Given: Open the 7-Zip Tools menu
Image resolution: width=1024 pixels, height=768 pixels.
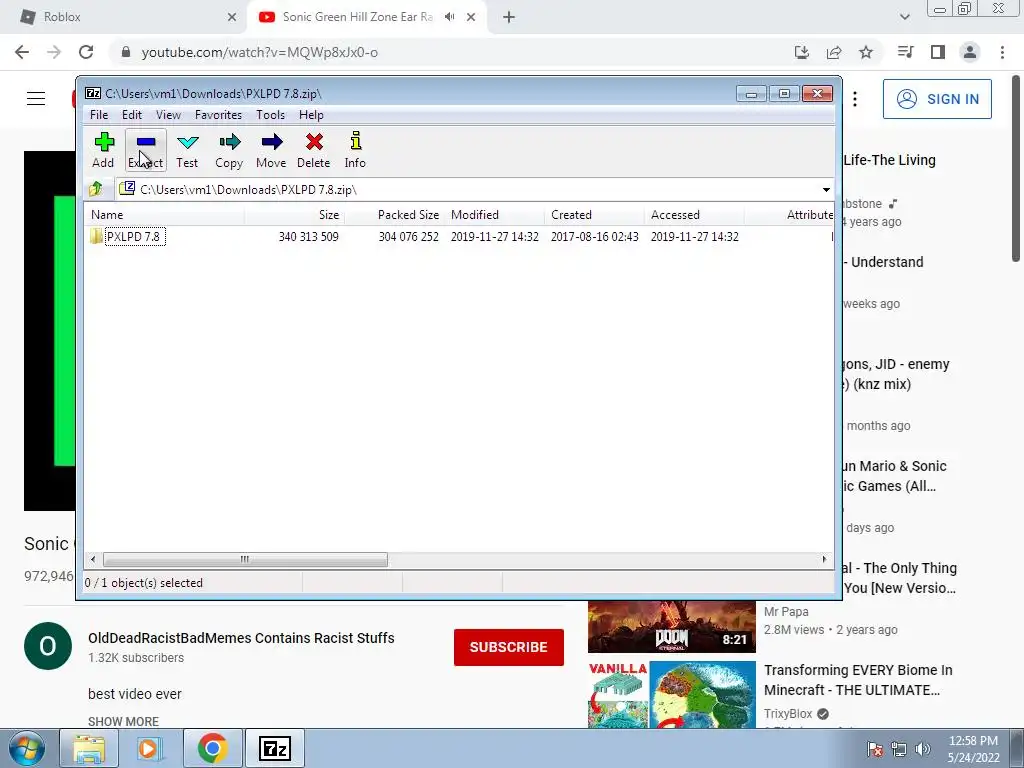Looking at the screenshot, I should click(x=270, y=115).
